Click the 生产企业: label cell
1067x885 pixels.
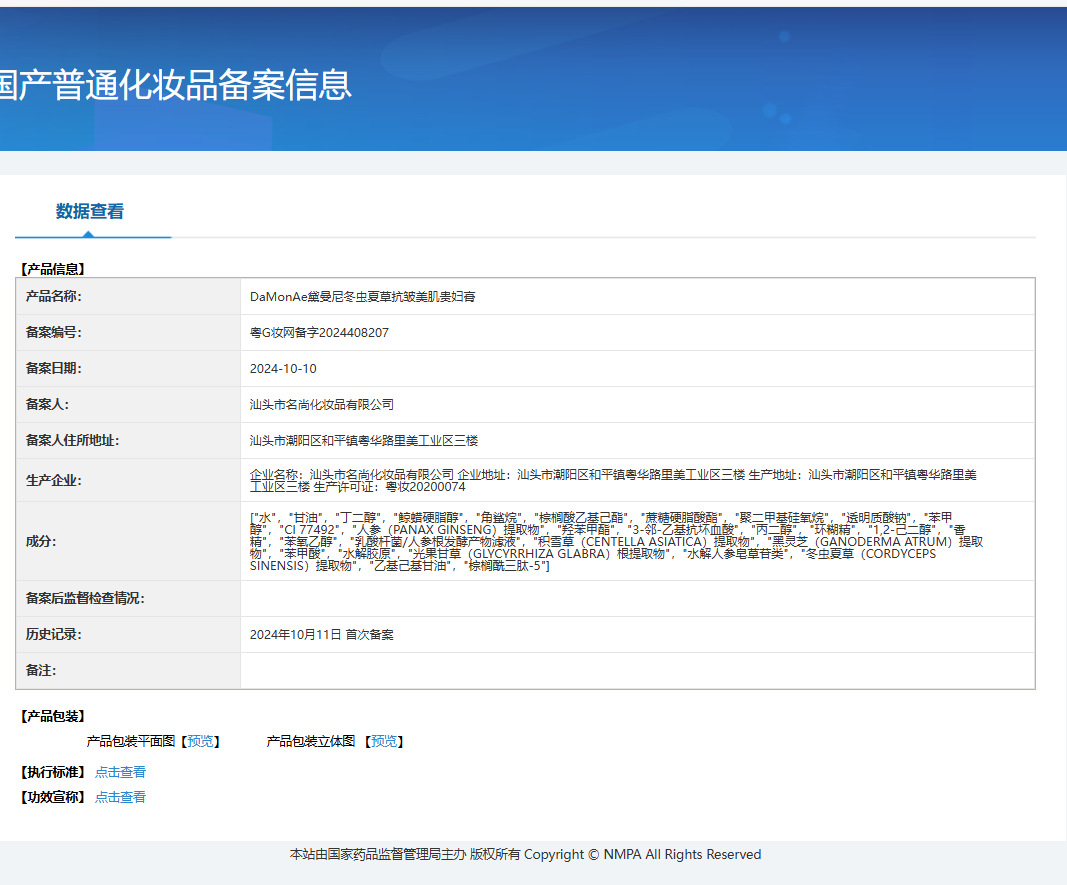pyautogui.click(x=128, y=480)
